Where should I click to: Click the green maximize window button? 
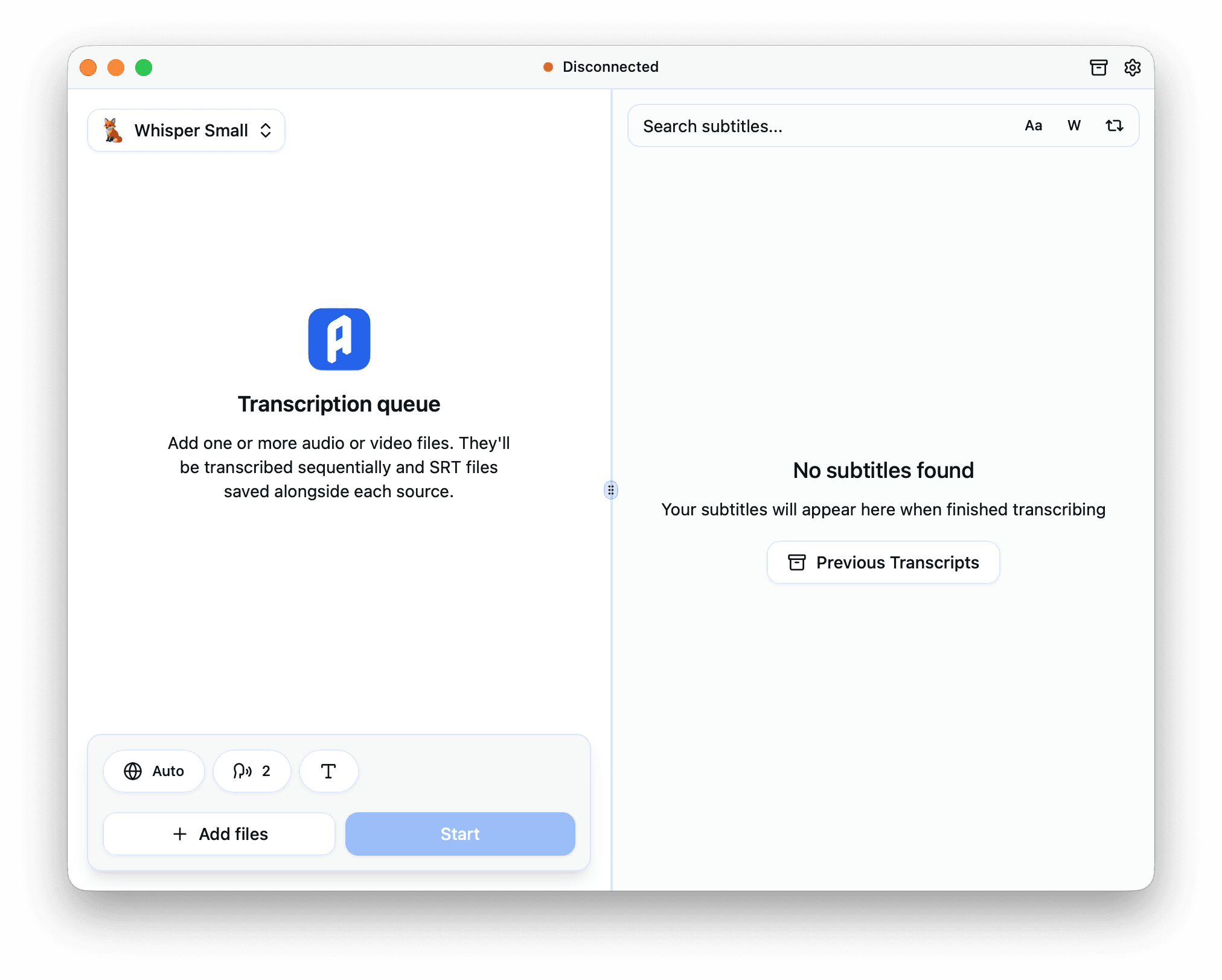pos(144,68)
